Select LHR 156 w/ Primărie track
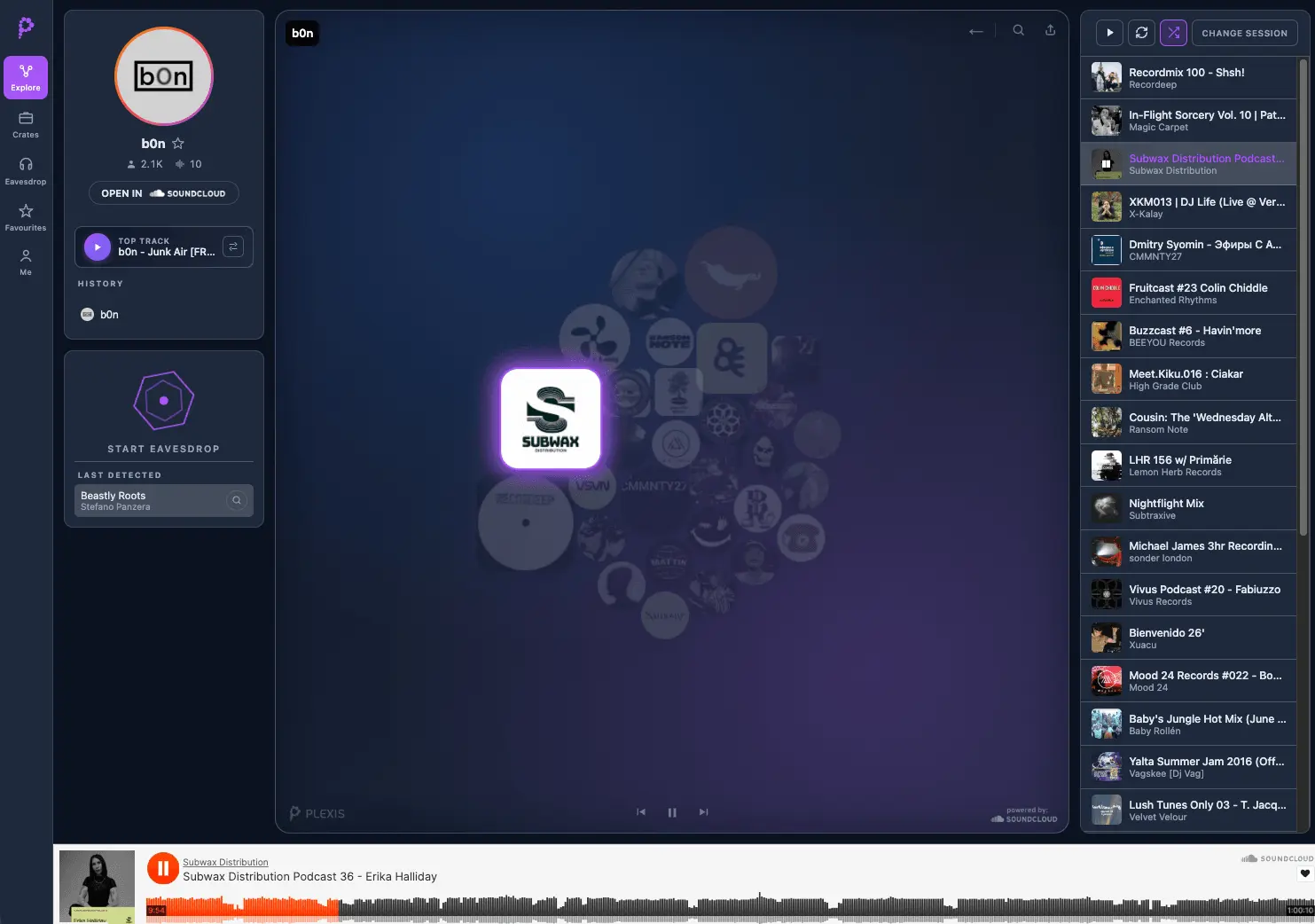This screenshot has height=924, width=1315. 1188,466
